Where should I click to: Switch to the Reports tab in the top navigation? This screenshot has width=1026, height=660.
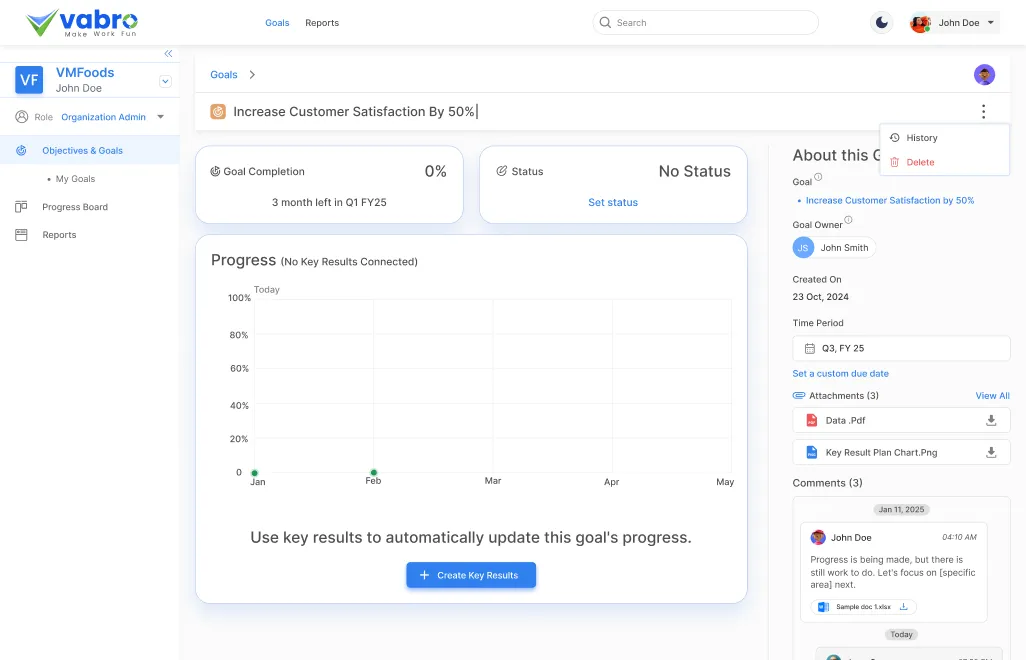point(322,23)
